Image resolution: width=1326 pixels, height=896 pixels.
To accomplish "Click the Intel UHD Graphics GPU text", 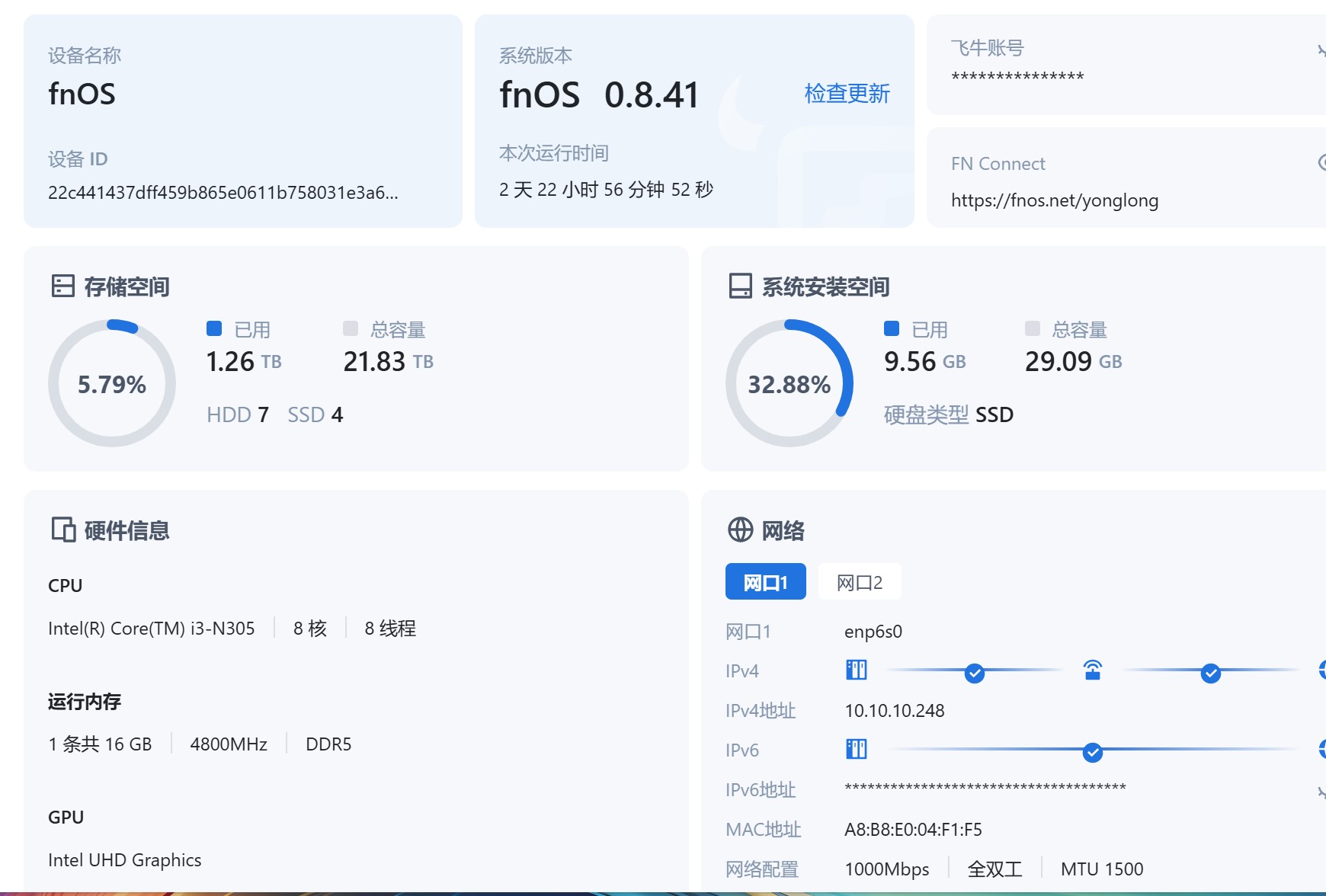I will 125,860.
